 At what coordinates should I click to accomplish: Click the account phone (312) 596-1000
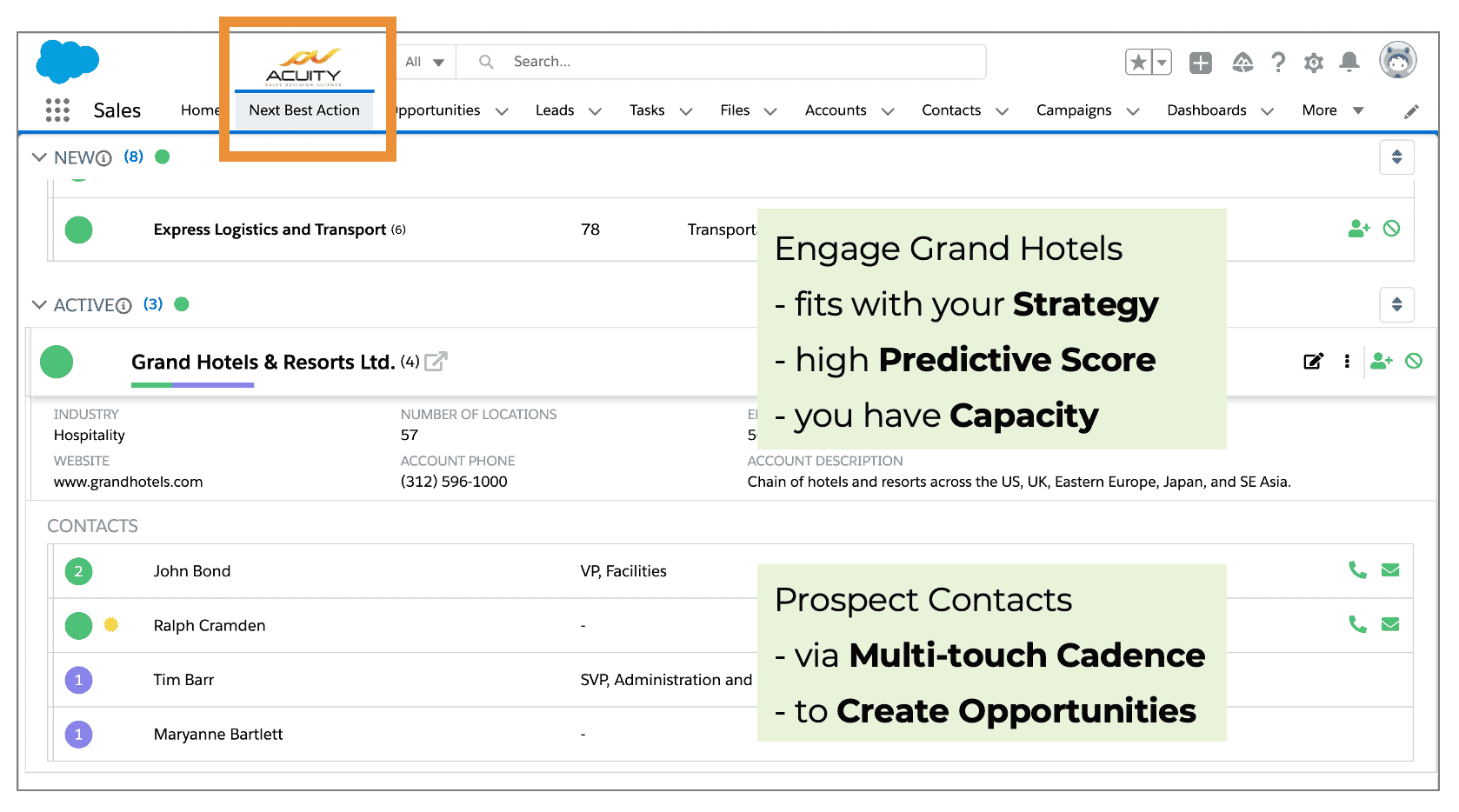click(x=454, y=482)
